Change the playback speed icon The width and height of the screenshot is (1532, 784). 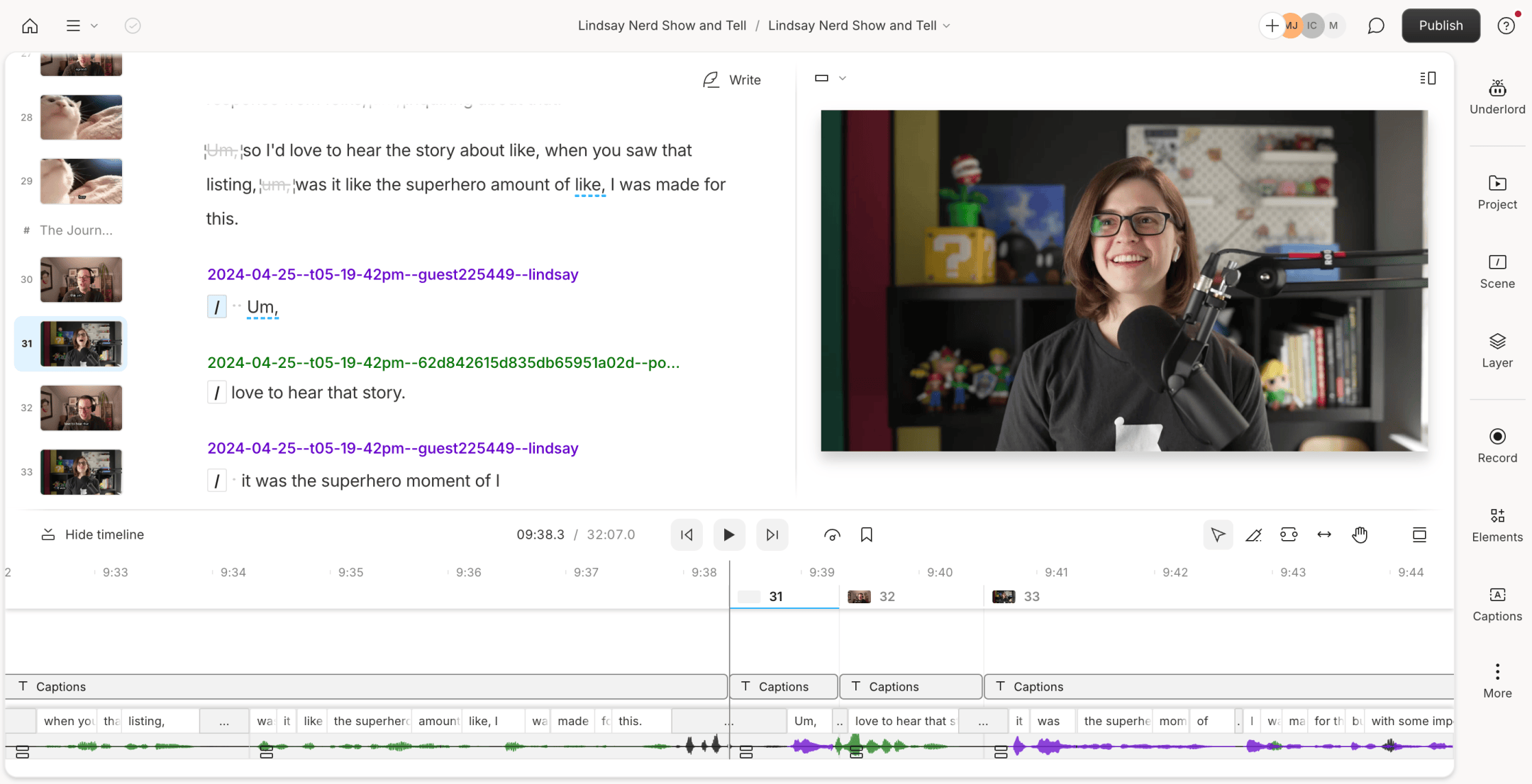832,534
